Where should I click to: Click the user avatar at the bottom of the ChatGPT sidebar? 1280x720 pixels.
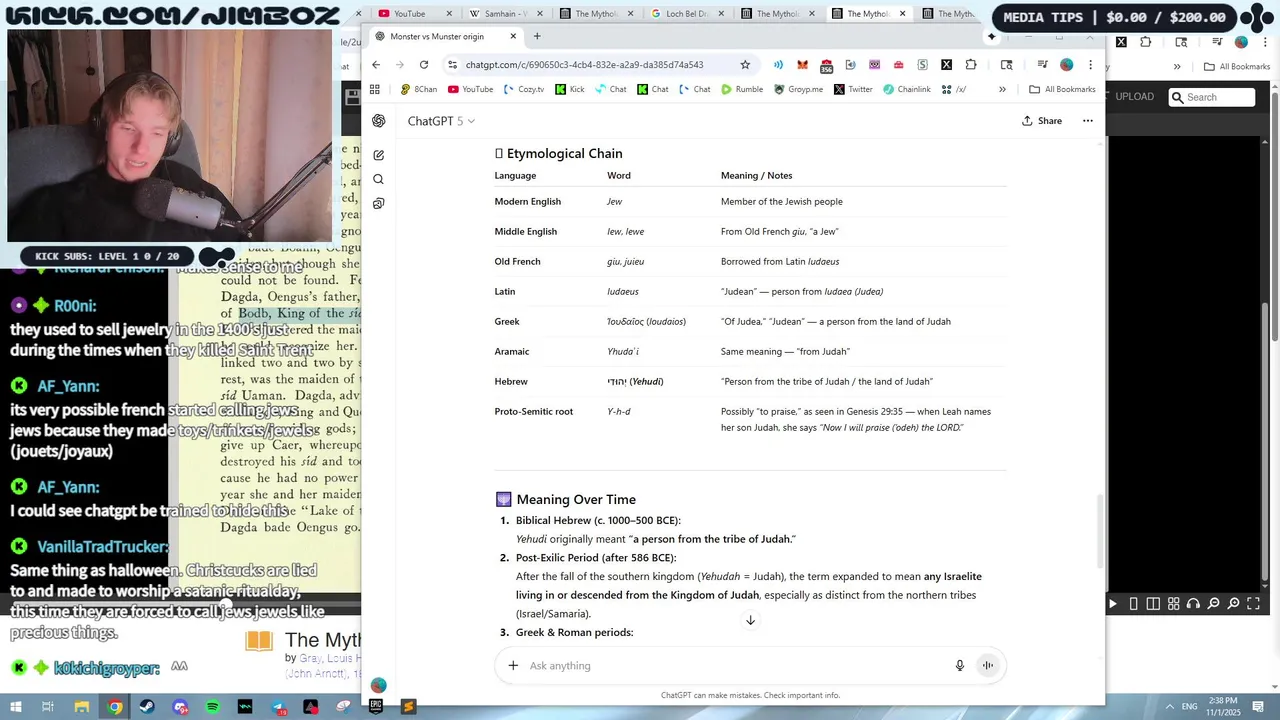pos(378,685)
